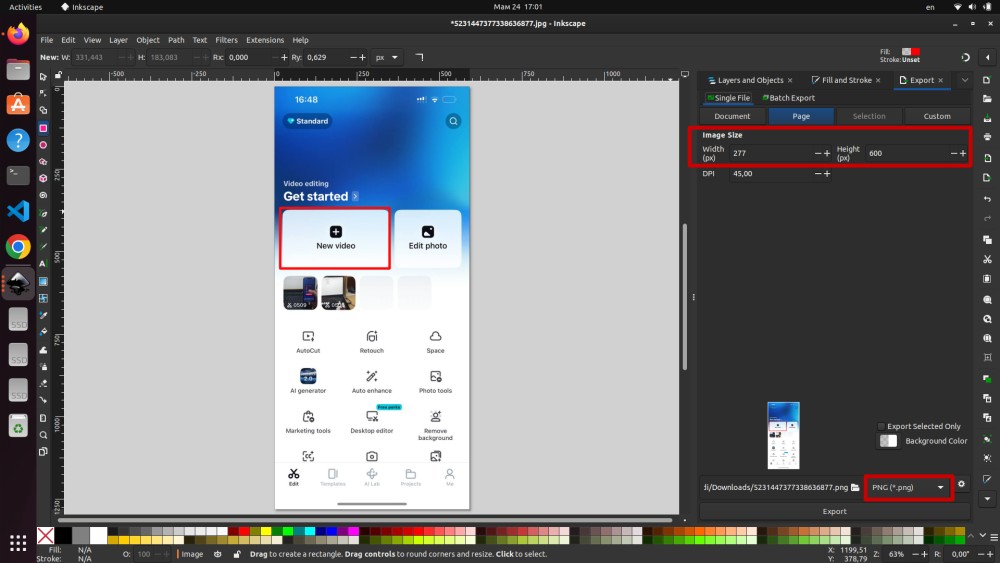Viewport: 1000px width, 563px height.
Task: Choose Page export area
Action: [x=801, y=116]
